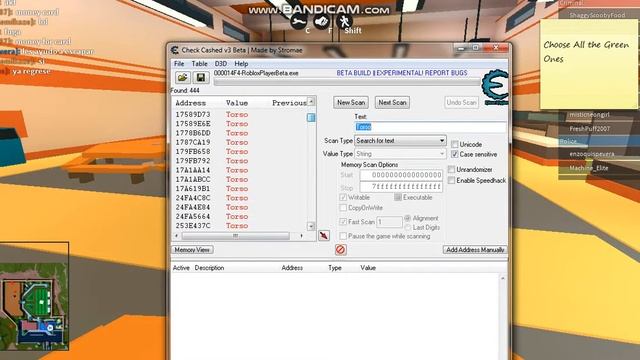This screenshot has width=640, height=360.
Task: Select address 17A1AA14 in results
Action: 193,170
